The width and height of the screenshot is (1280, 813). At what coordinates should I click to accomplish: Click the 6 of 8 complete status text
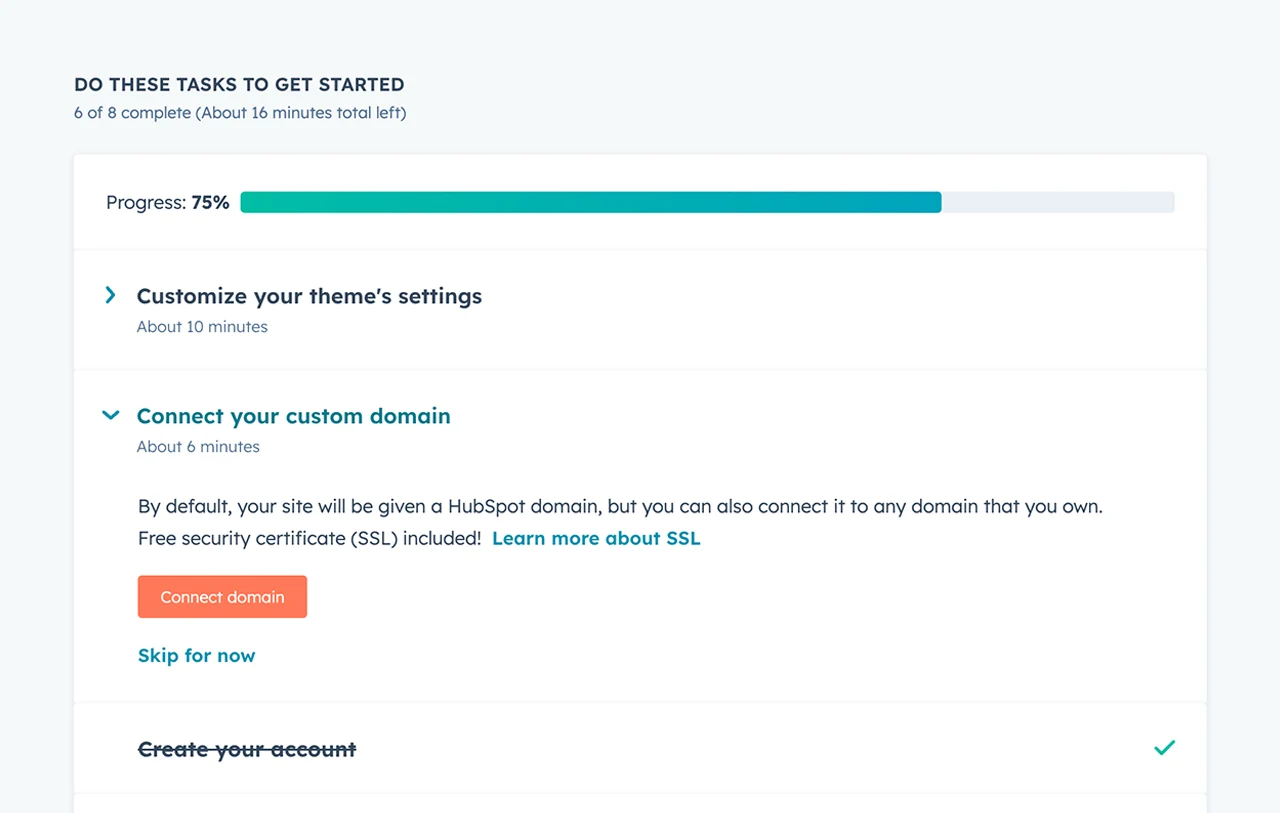click(132, 113)
